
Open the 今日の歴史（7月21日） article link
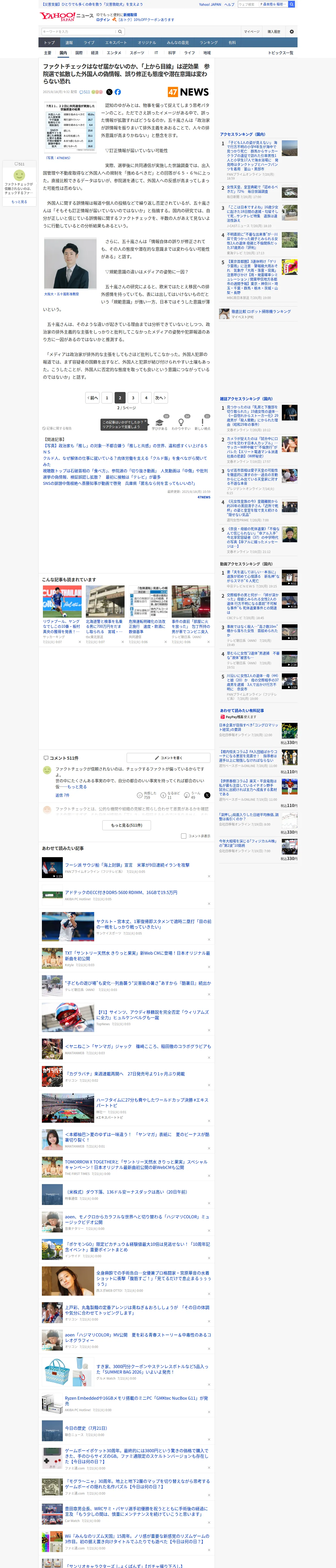[x=86, y=1427]
